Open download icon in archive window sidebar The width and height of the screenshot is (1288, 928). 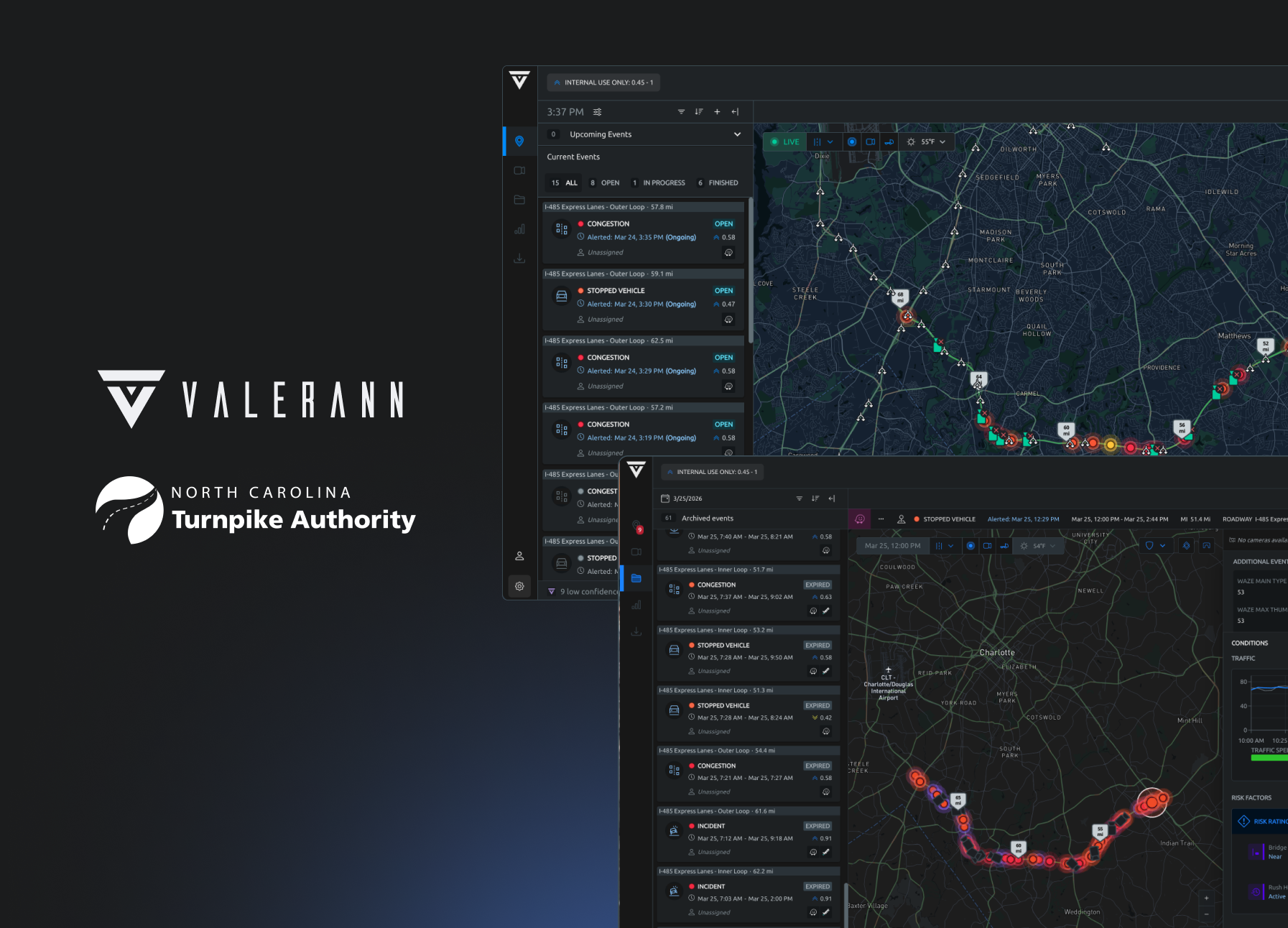click(636, 632)
